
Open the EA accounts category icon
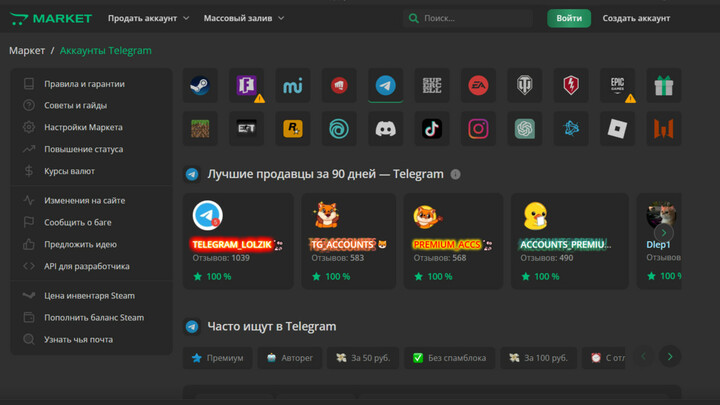(x=478, y=85)
